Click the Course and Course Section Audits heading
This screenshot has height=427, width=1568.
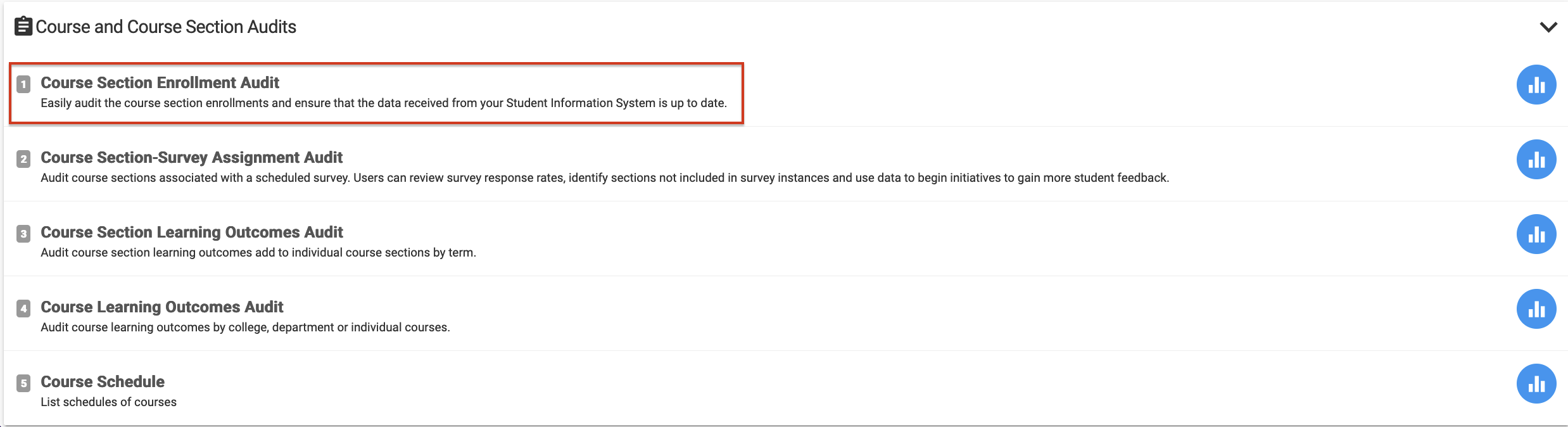166,27
